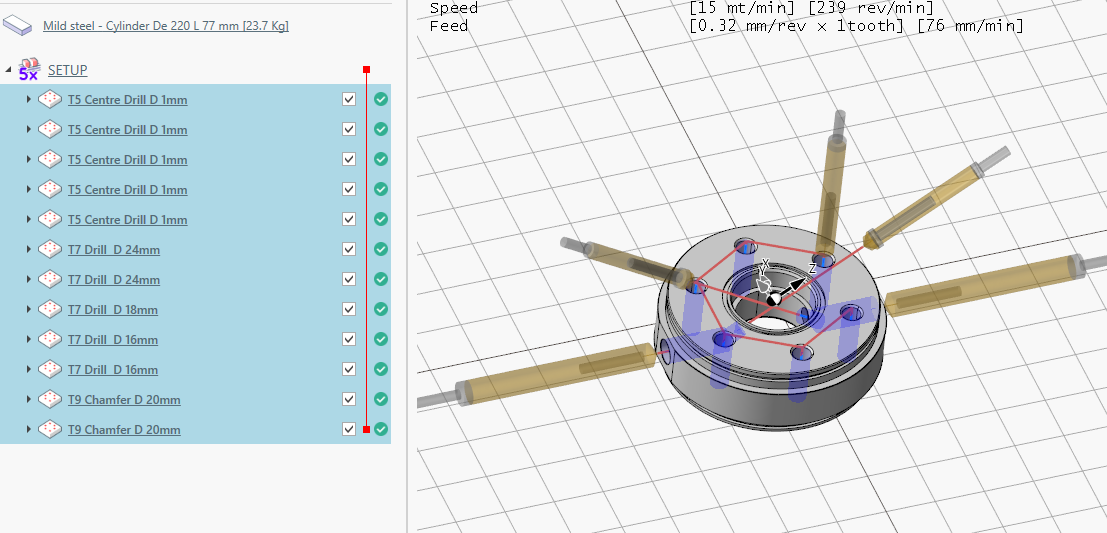Viewport: 1107px width, 533px height.
Task: Disable the topmost T5 Centre Drill checkbox
Action: 349,99
